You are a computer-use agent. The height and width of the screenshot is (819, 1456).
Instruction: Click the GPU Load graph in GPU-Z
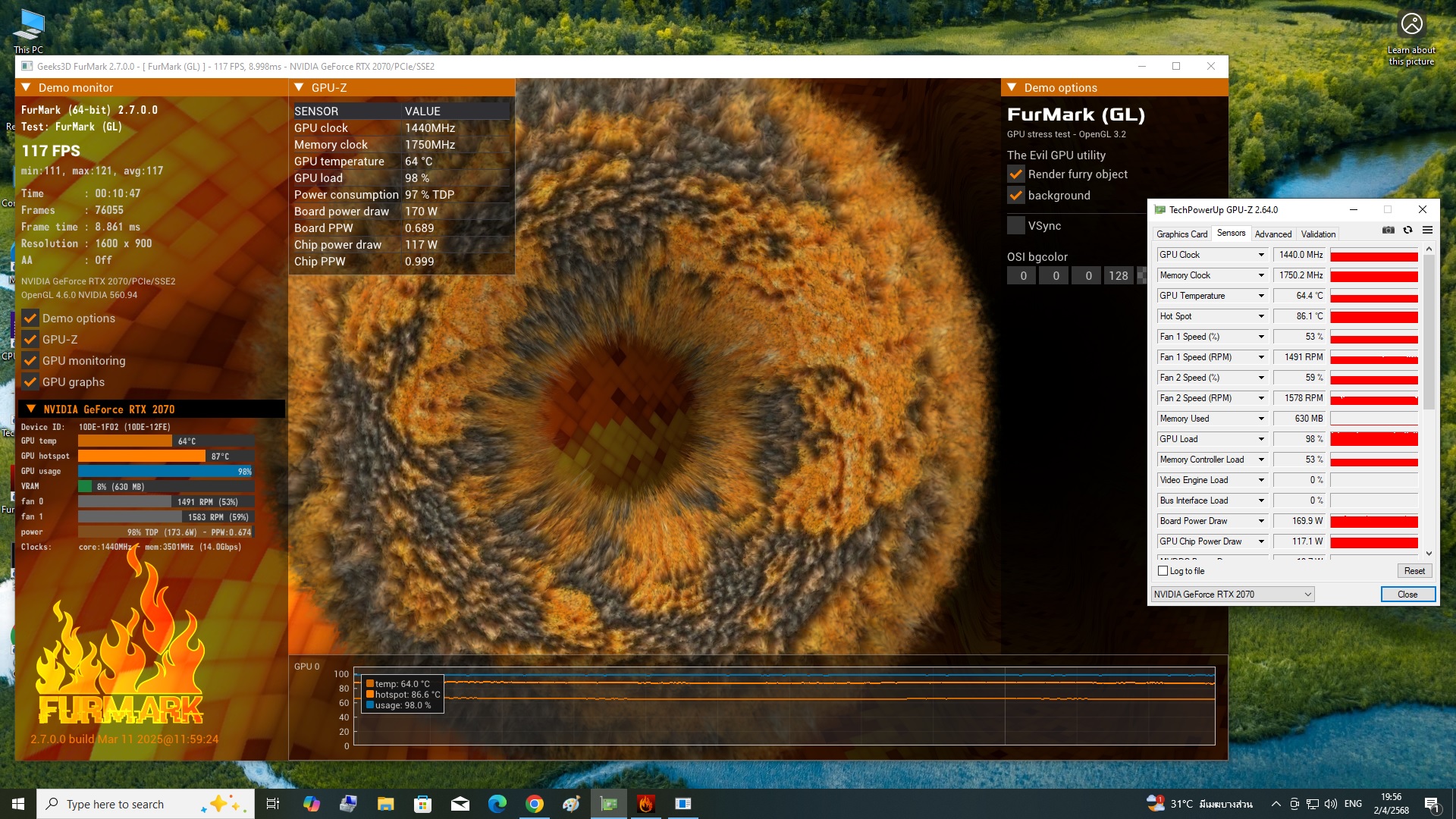tap(1374, 439)
